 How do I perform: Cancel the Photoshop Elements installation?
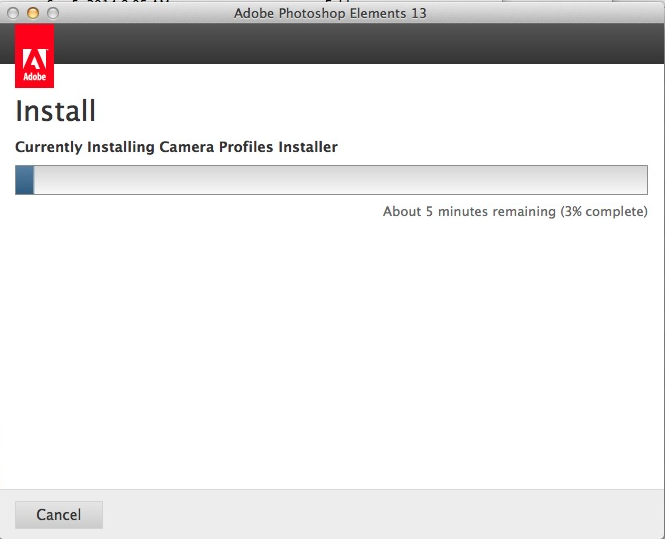(59, 515)
